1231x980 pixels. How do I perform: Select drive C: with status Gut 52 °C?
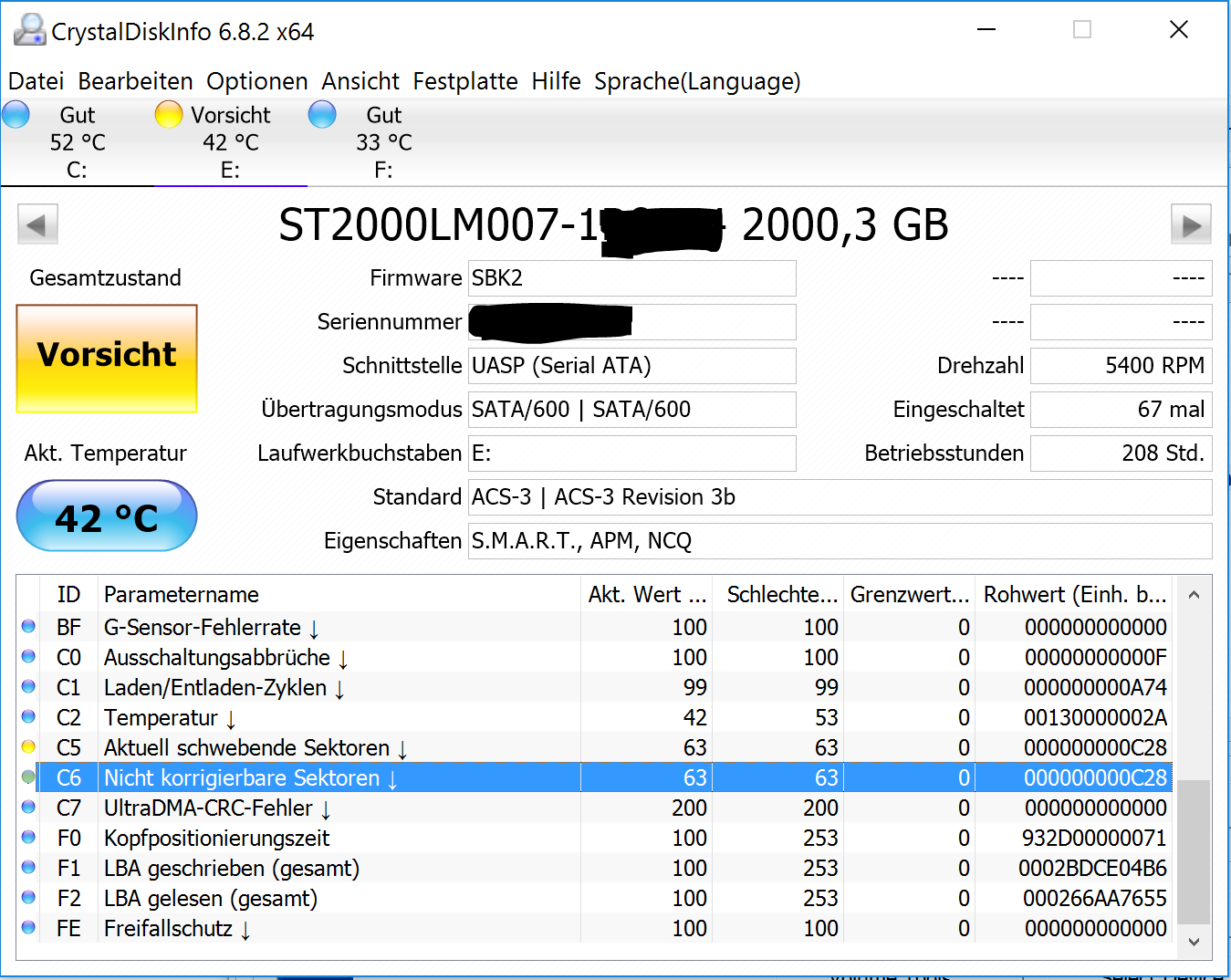(78, 142)
